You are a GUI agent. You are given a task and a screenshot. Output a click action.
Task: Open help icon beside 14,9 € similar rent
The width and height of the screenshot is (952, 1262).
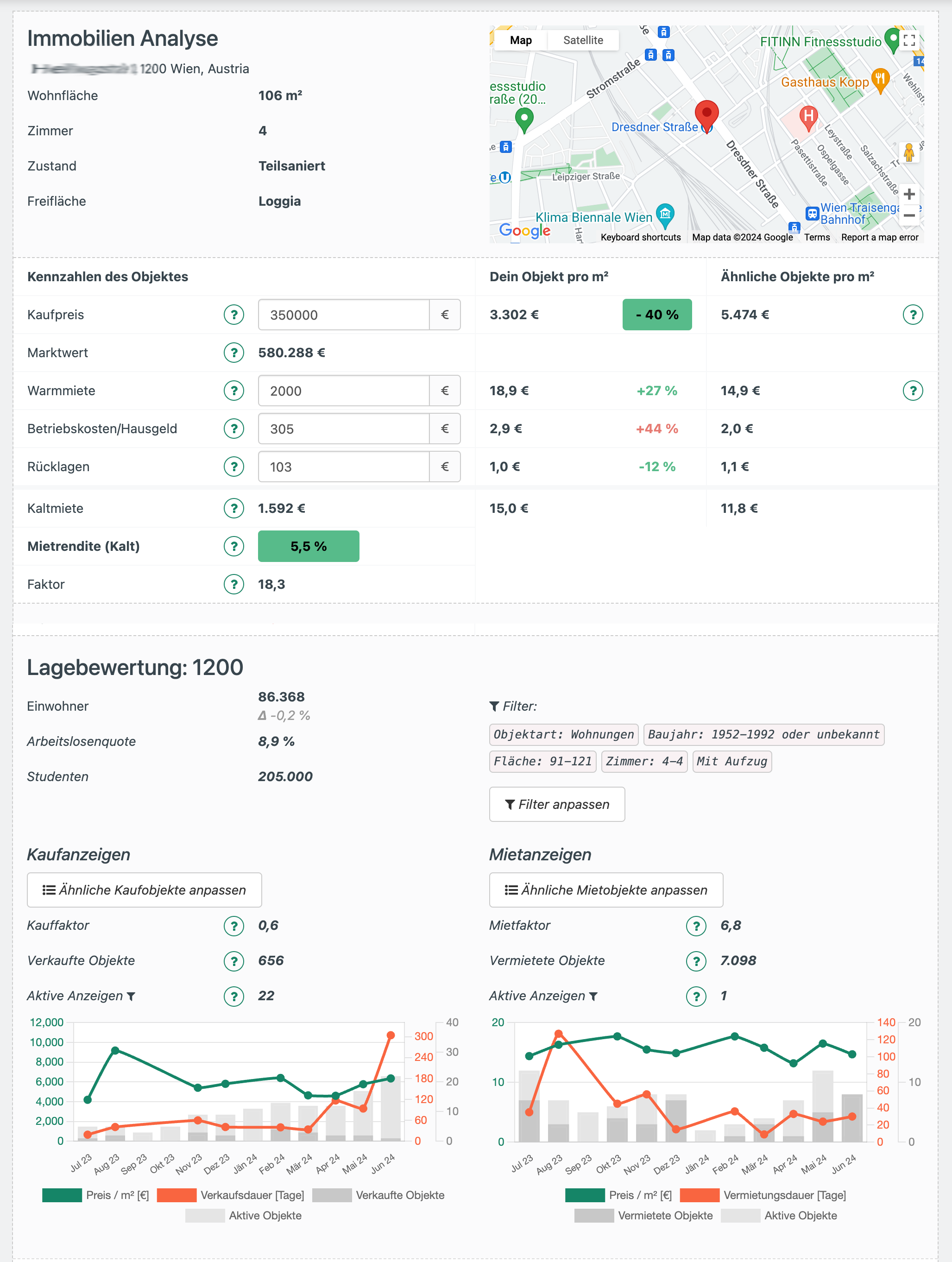(x=913, y=391)
